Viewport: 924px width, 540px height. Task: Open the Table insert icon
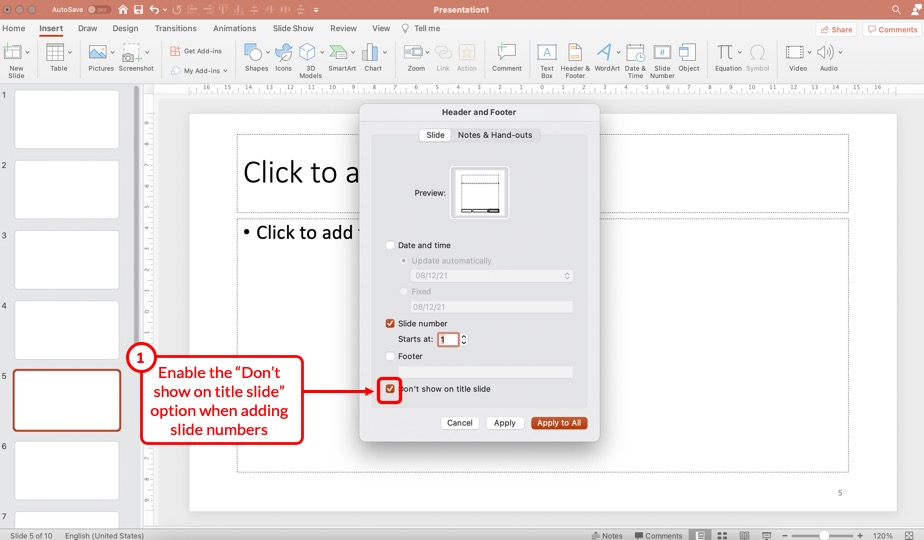point(55,52)
